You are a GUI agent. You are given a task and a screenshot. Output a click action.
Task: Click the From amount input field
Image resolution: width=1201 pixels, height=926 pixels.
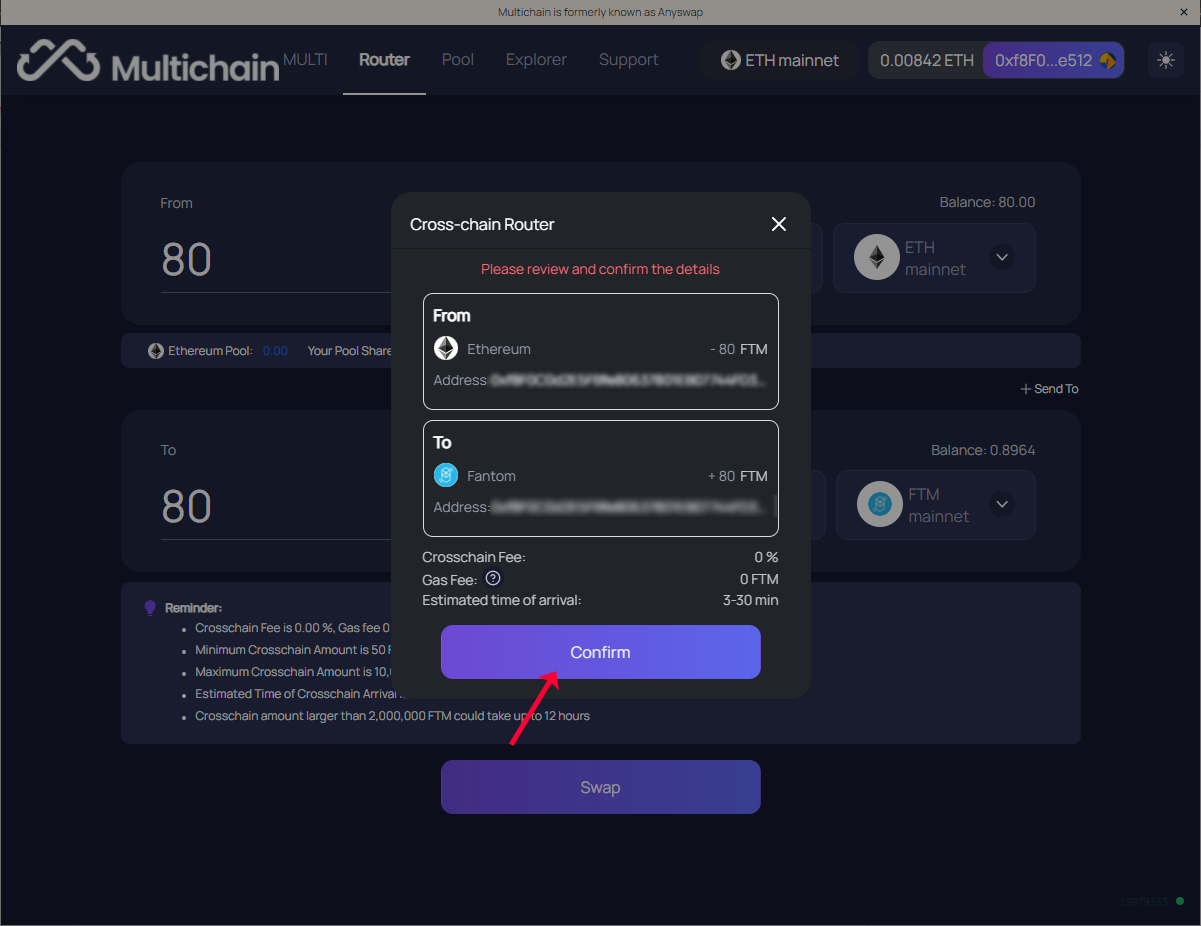[276, 260]
